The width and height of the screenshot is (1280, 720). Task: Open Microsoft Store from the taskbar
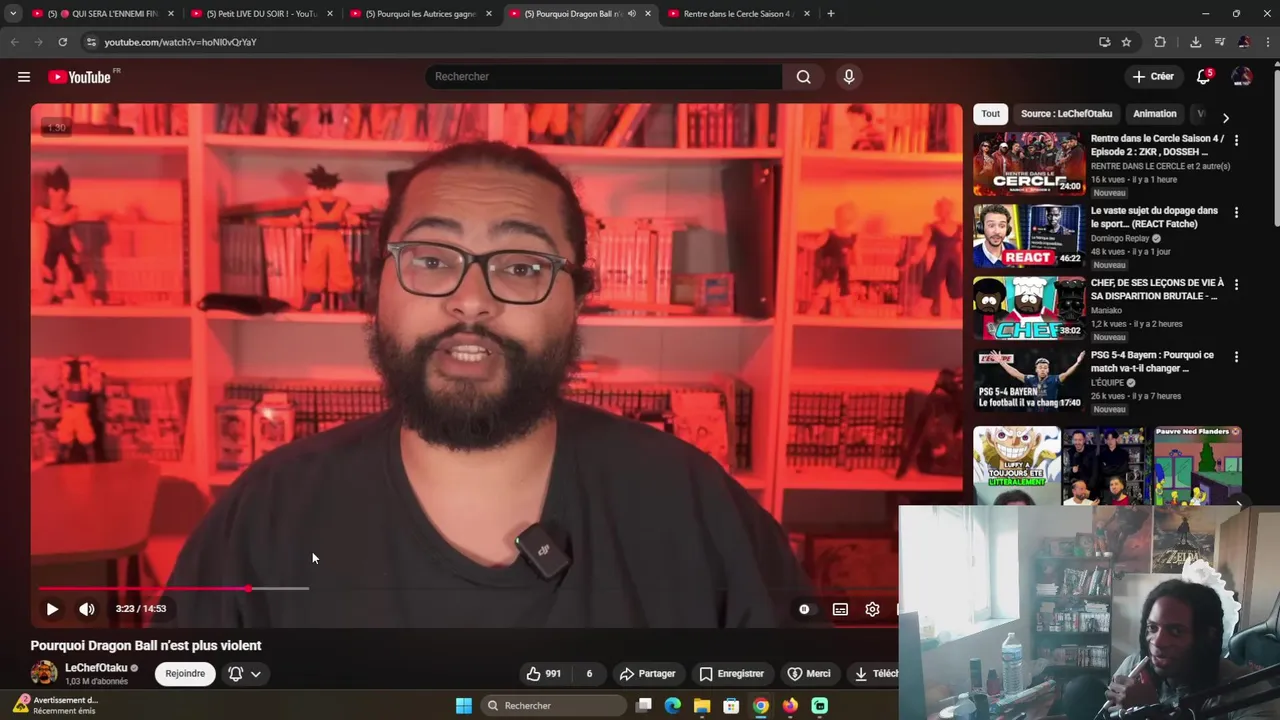[731, 706]
